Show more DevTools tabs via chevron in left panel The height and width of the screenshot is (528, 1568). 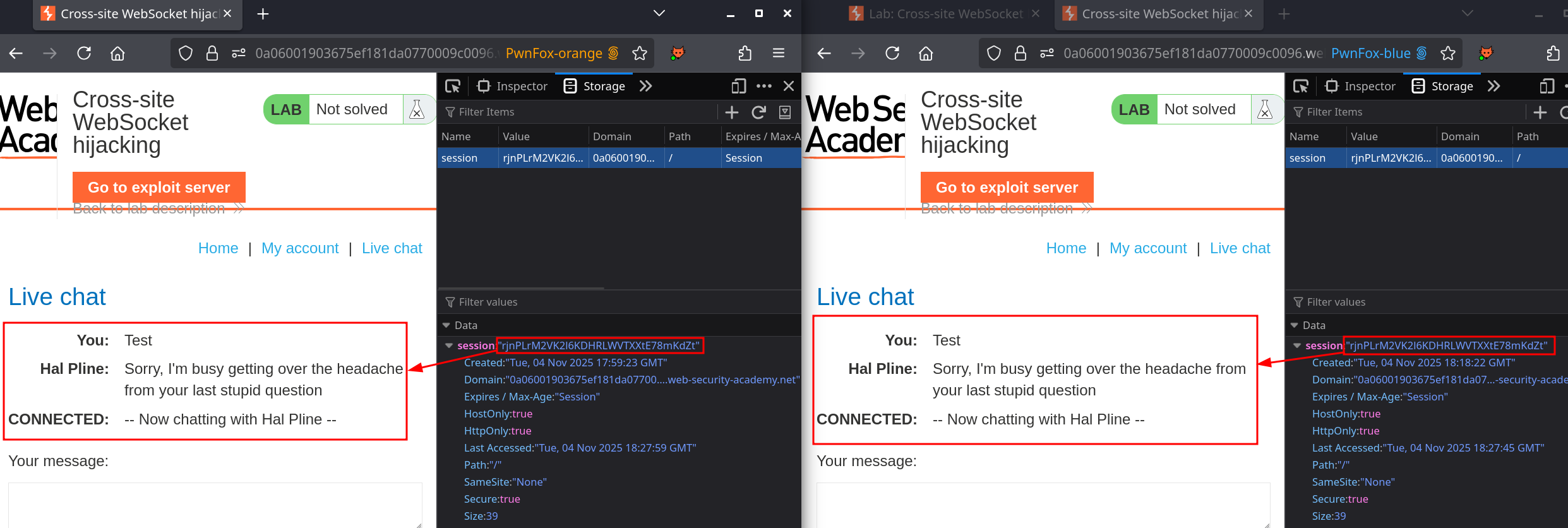(x=645, y=86)
